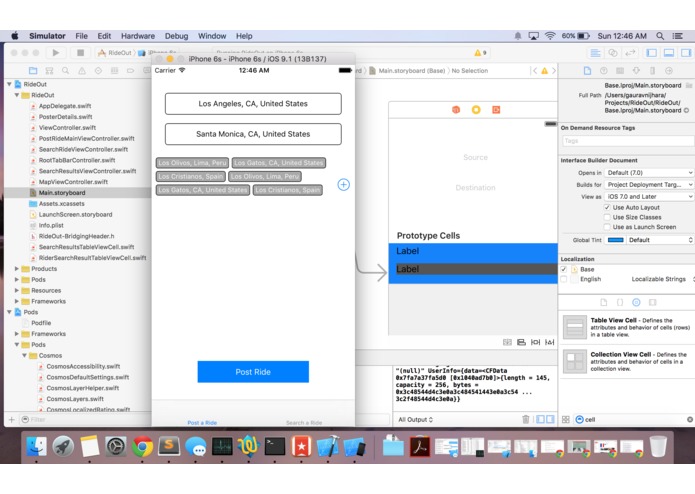The image size is (695, 494).
Task: Open the Quick Help inspector icon
Action: (604, 70)
